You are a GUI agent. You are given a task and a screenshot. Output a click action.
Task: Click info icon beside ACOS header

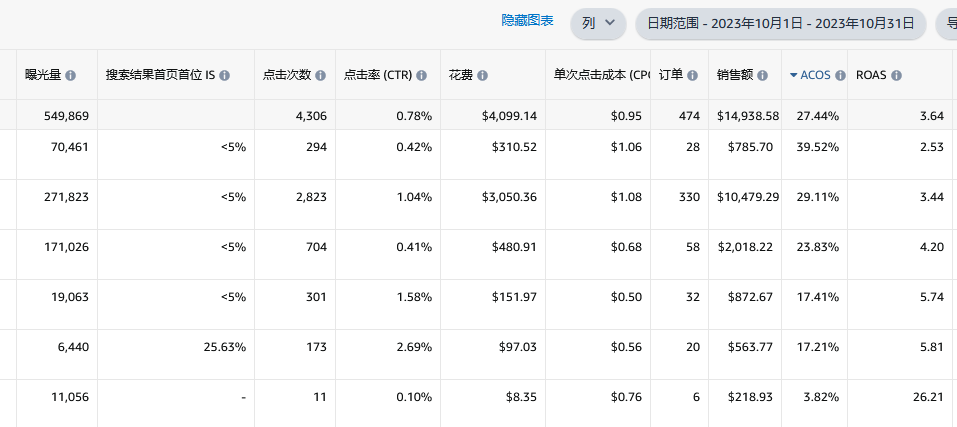pos(840,76)
